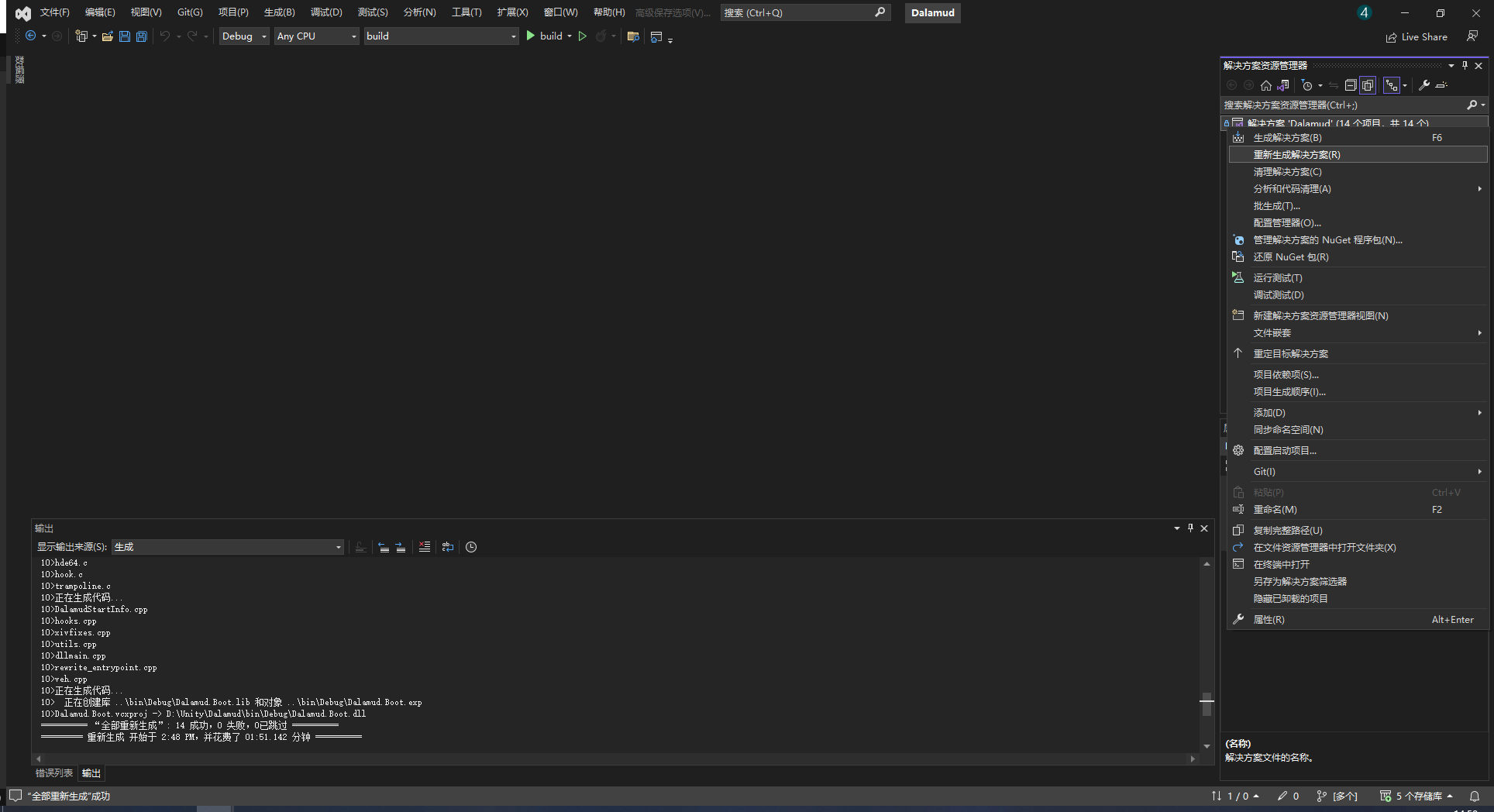The height and width of the screenshot is (812, 1494).
Task: Click 管理解决方案的 NuGet 程序包(N)...
Action: pos(1358,240)
